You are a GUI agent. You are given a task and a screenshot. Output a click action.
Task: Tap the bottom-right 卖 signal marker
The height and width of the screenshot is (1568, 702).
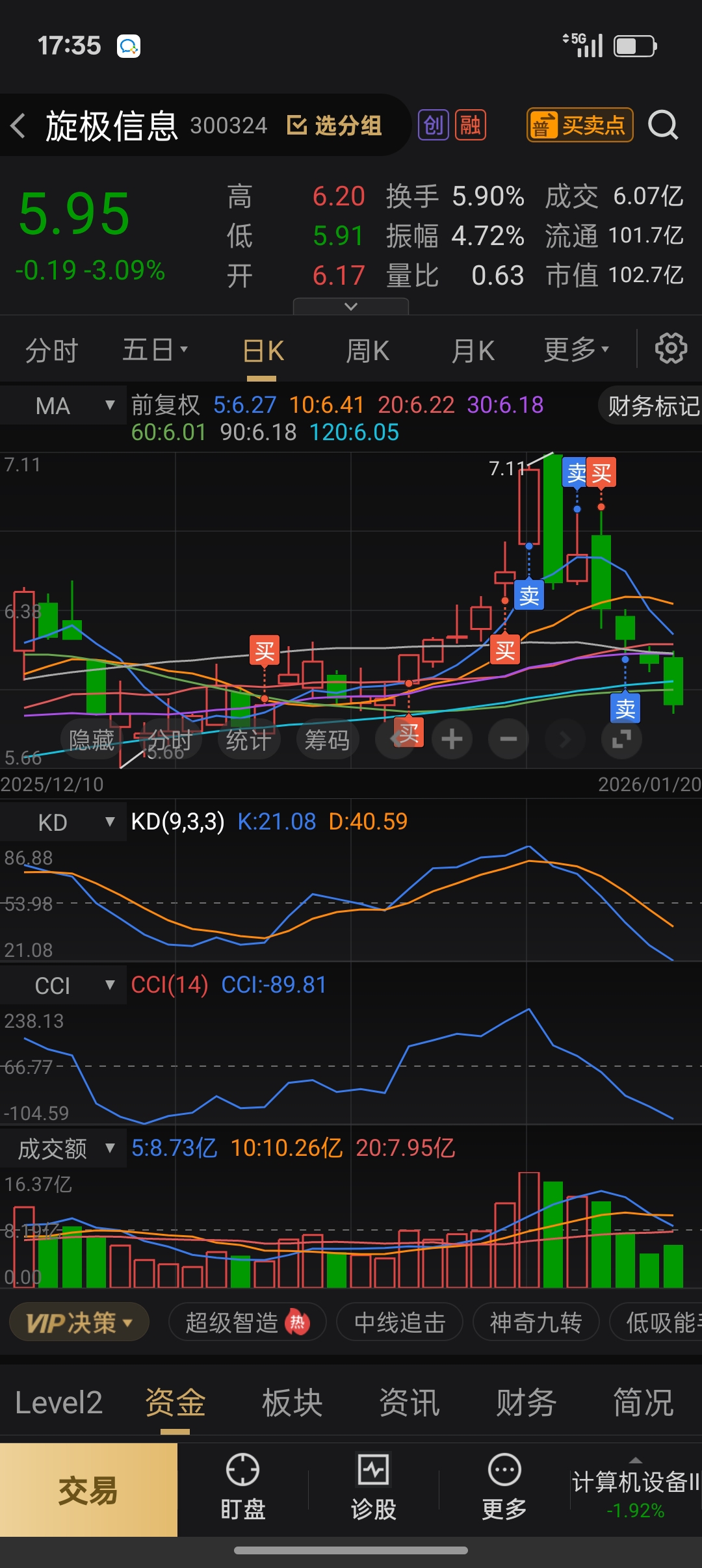[x=625, y=709]
